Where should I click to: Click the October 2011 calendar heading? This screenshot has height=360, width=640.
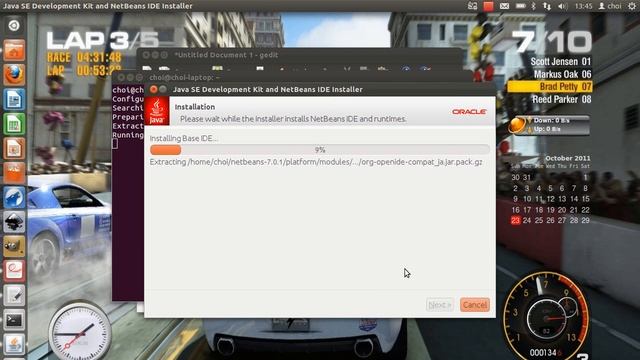pos(568,158)
